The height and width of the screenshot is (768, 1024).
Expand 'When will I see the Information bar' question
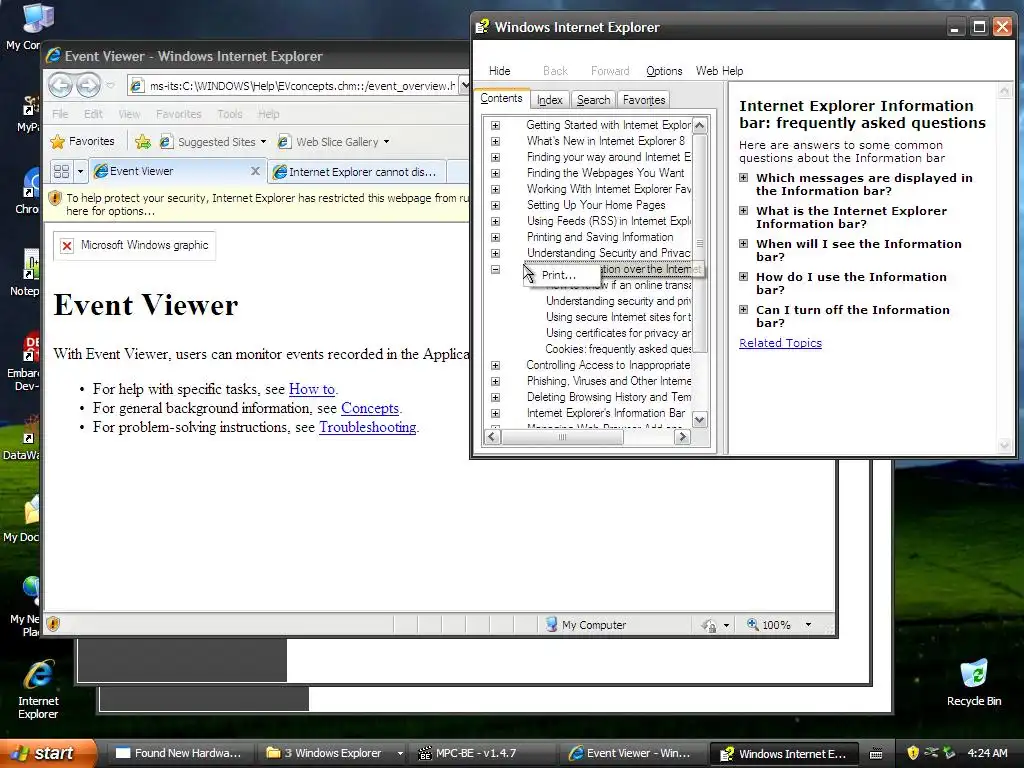743,243
